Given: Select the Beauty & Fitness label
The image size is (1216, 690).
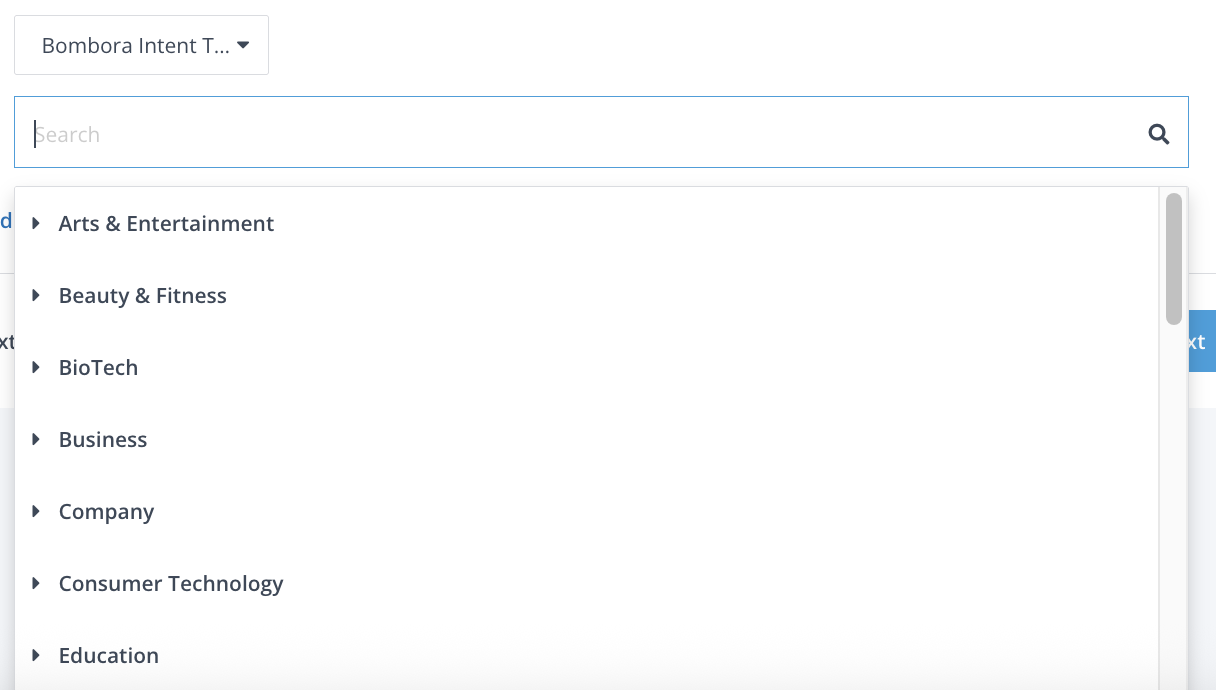Looking at the screenshot, I should point(143,296).
